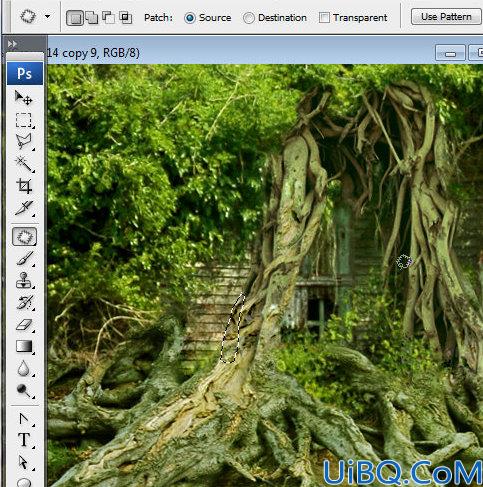The width and height of the screenshot is (483, 487).
Task: Choose Subtract from selection mode
Action: 108,17
